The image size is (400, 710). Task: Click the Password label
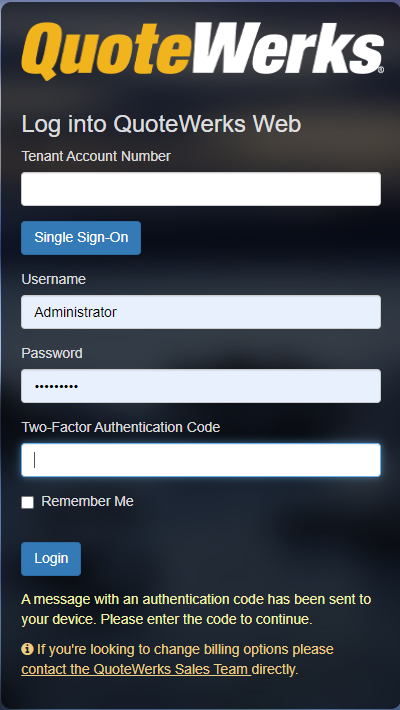pyautogui.click(x=52, y=353)
